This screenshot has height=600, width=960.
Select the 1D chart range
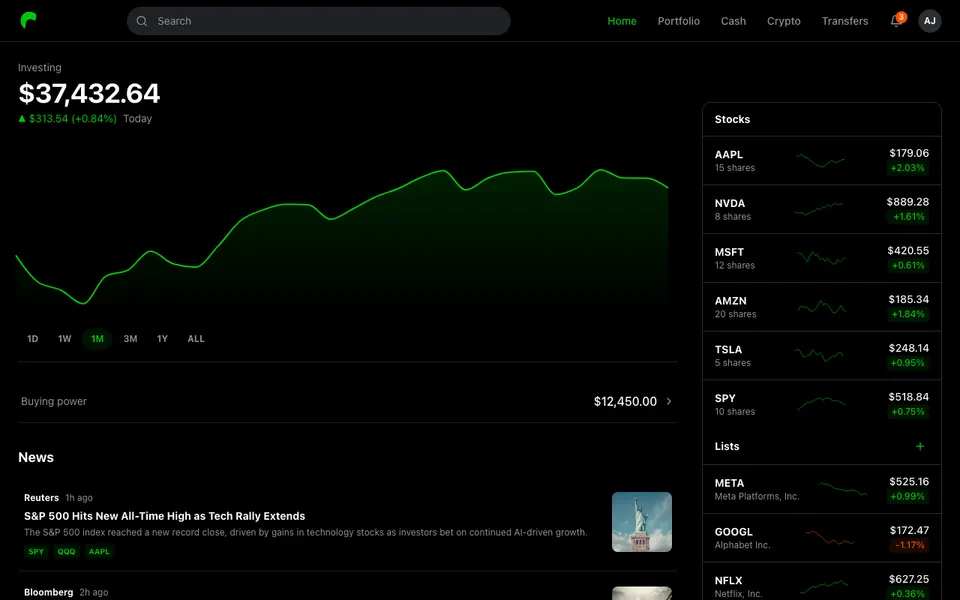point(32,339)
